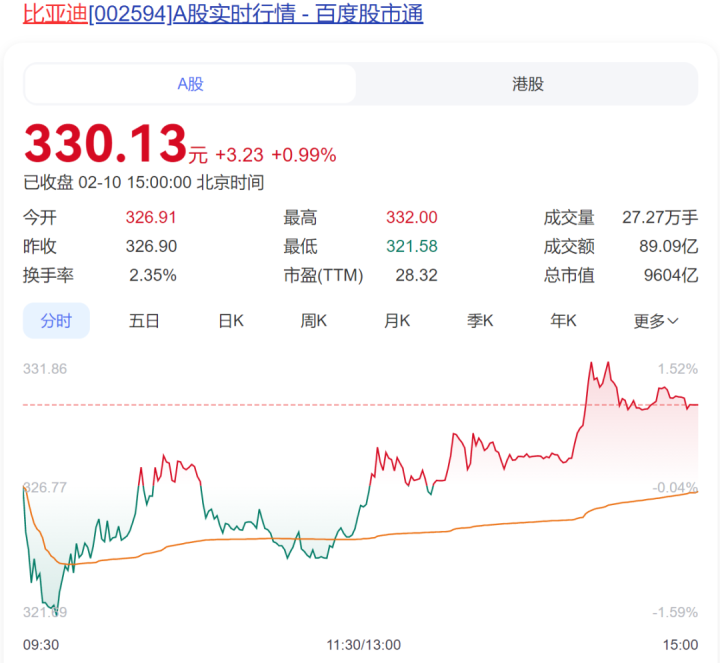Viewport: 720px width, 663px height.
Task: Click the 09:30 time axis label
Action: (x=40, y=644)
